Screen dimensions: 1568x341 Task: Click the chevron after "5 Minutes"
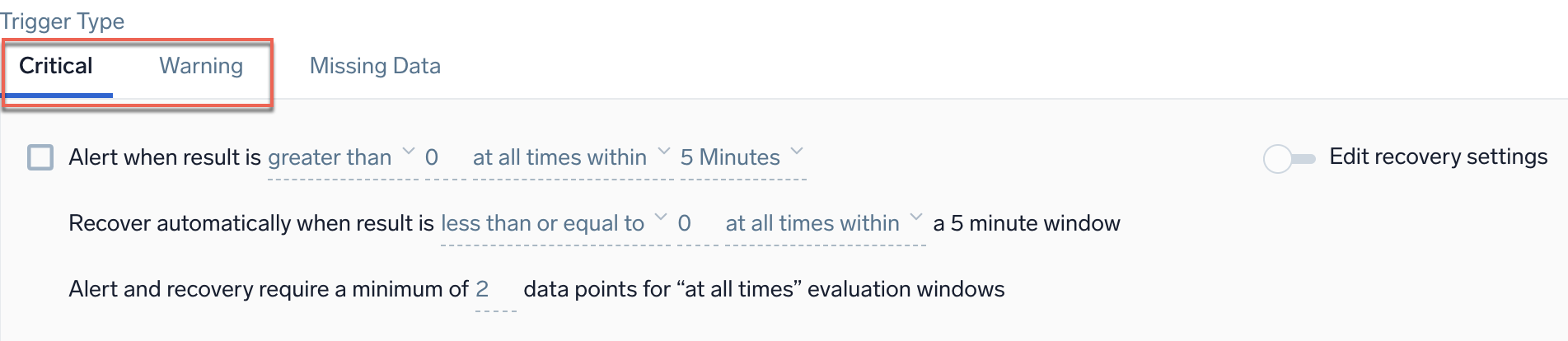click(796, 152)
